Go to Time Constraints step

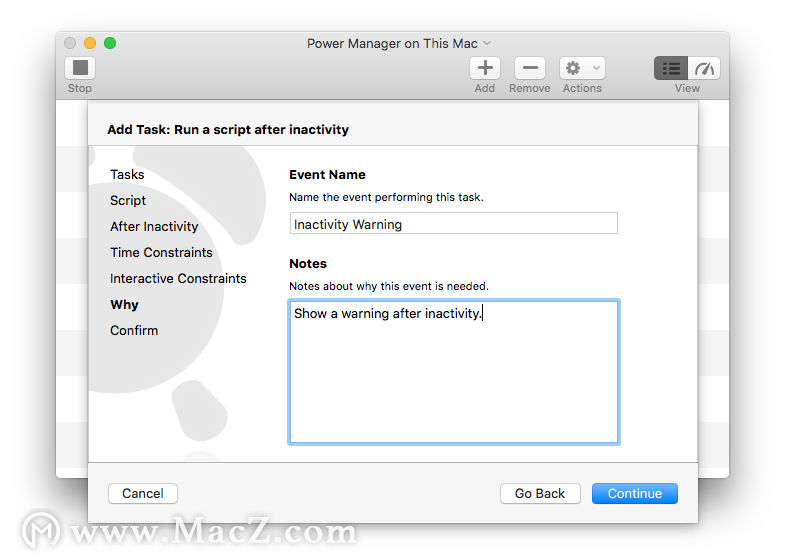pyautogui.click(x=161, y=253)
